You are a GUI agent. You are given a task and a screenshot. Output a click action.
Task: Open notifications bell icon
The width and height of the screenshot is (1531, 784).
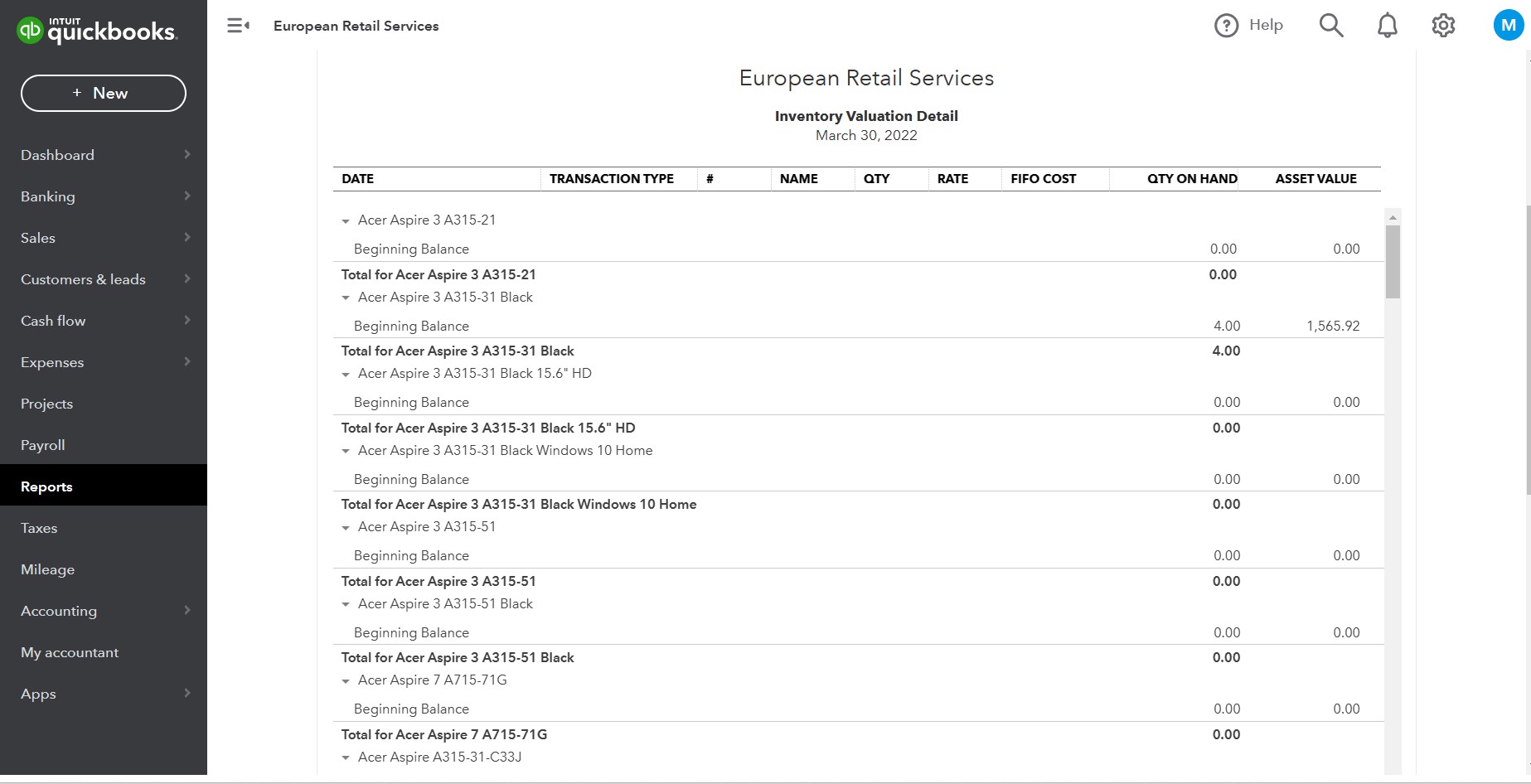[1387, 26]
